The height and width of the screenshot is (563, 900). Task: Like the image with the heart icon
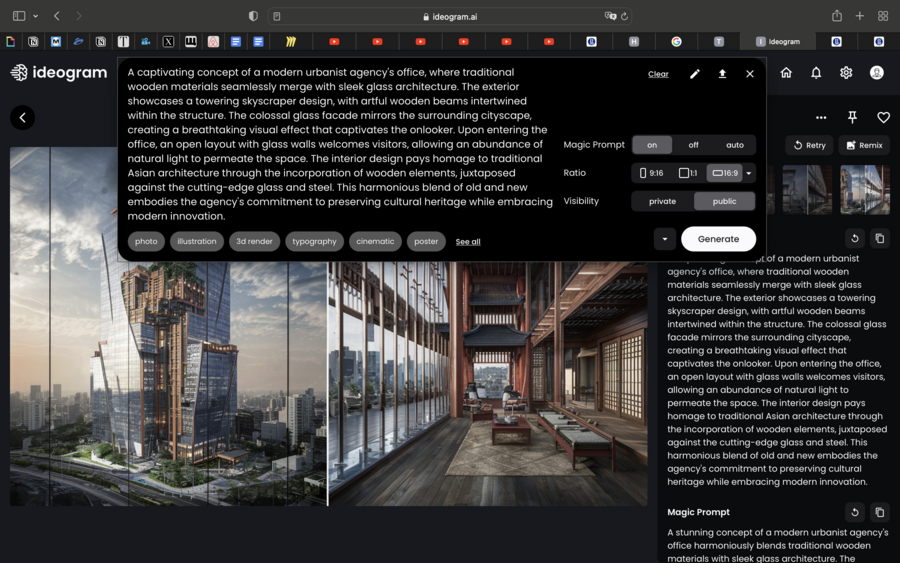883,117
